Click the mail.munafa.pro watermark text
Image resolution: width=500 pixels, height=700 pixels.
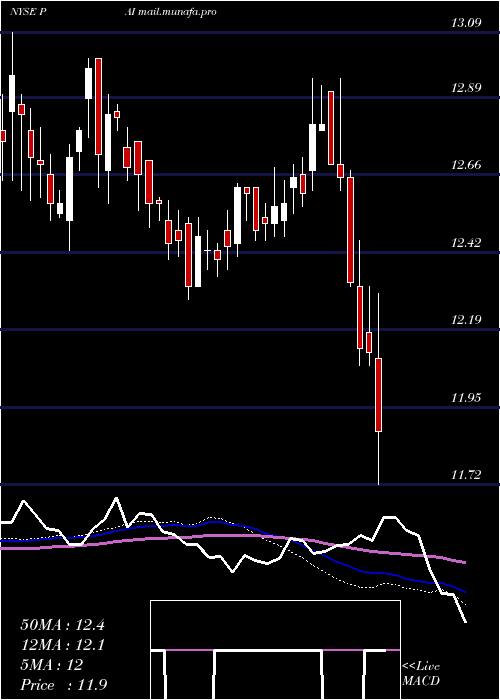pyautogui.click(x=177, y=12)
